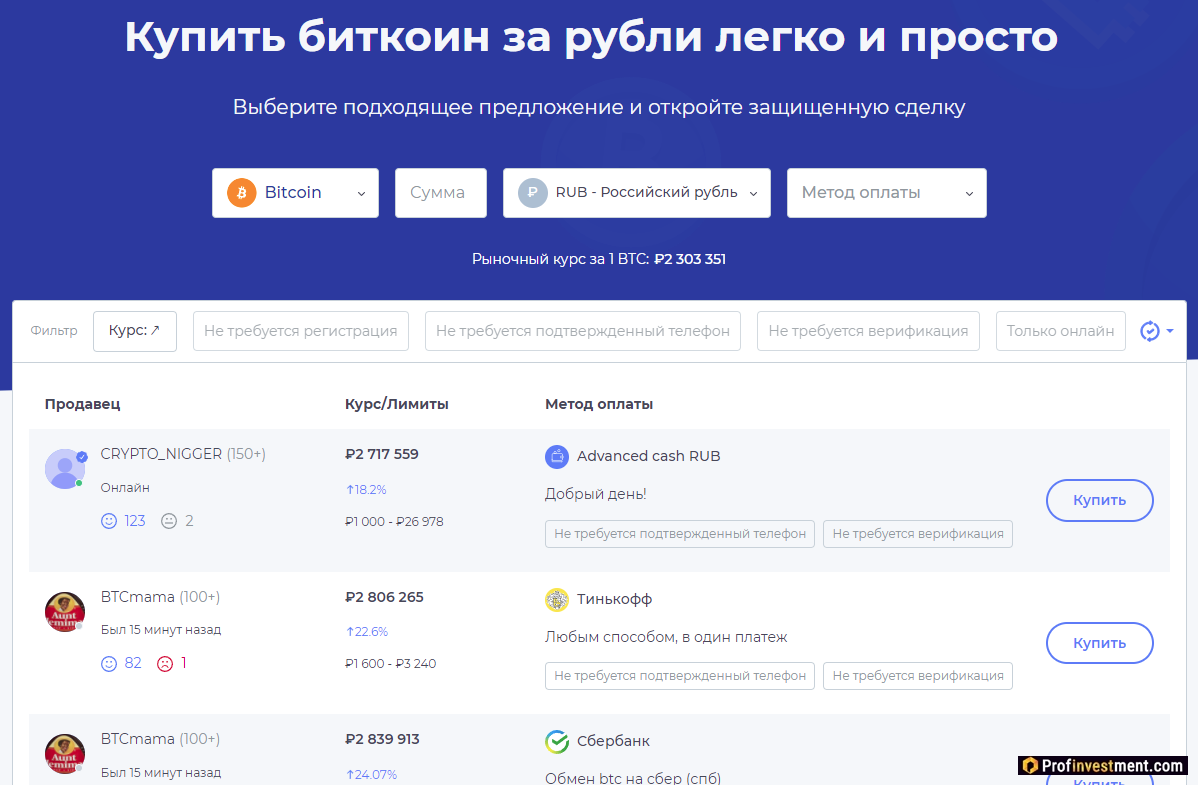Image resolution: width=1198 pixels, height=785 pixels.
Task: Toggle the 'Курс' sort order button
Action: pyautogui.click(x=135, y=331)
